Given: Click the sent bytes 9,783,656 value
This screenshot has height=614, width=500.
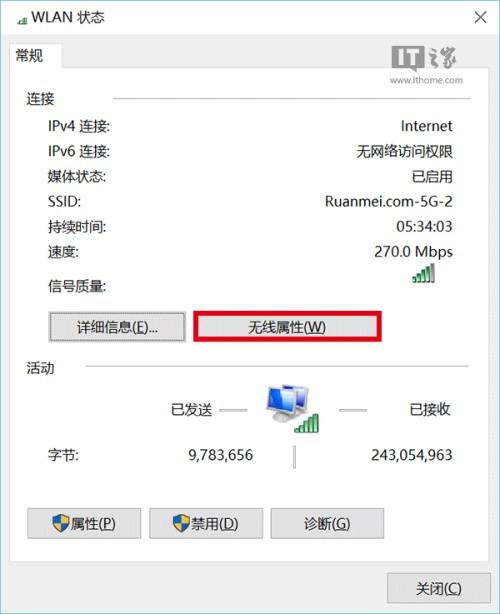Looking at the screenshot, I should (220, 455).
